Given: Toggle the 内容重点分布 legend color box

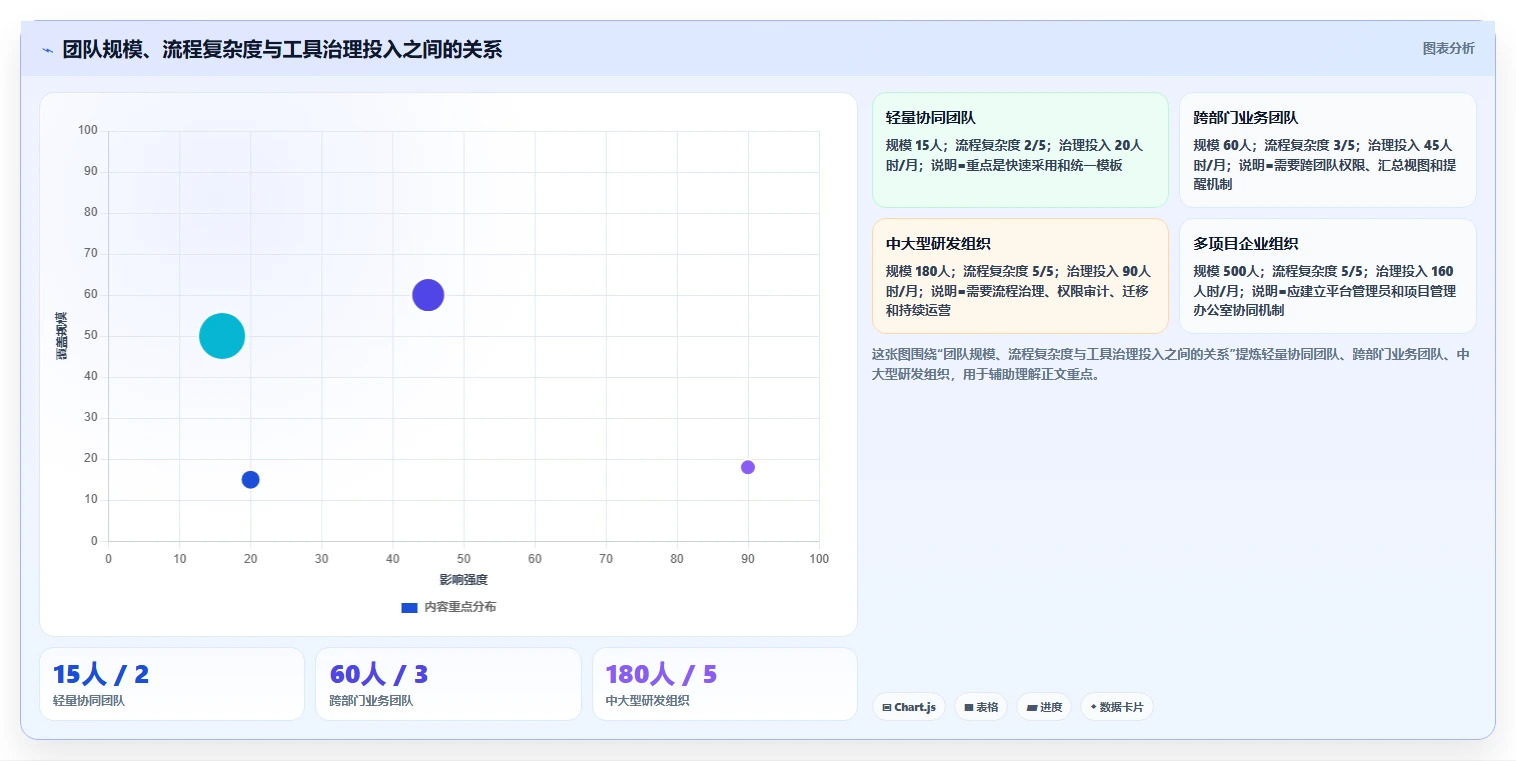Looking at the screenshot, I should pyautogui.click(x=409, y=607).
